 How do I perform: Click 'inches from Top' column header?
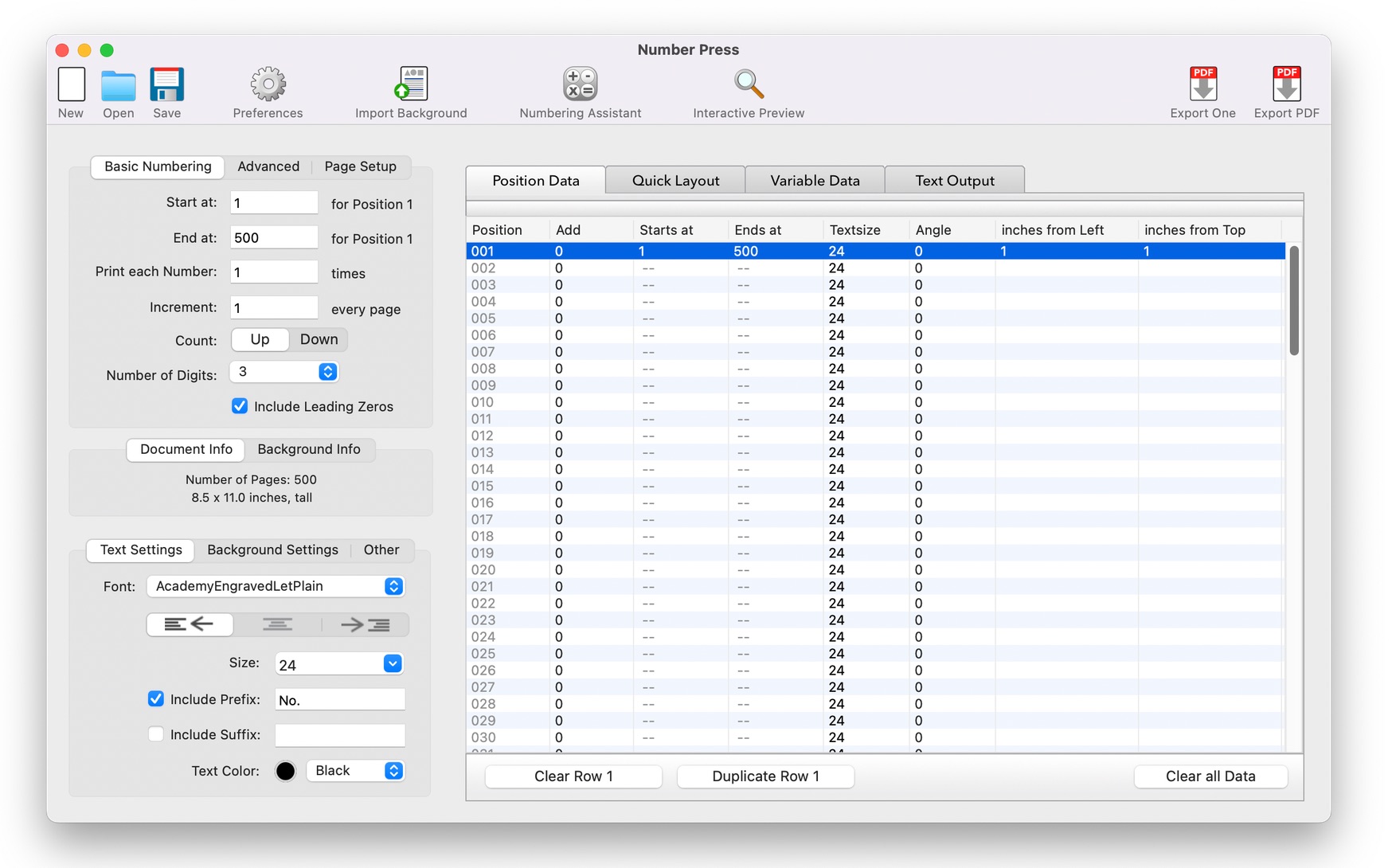coord(1210,230)
